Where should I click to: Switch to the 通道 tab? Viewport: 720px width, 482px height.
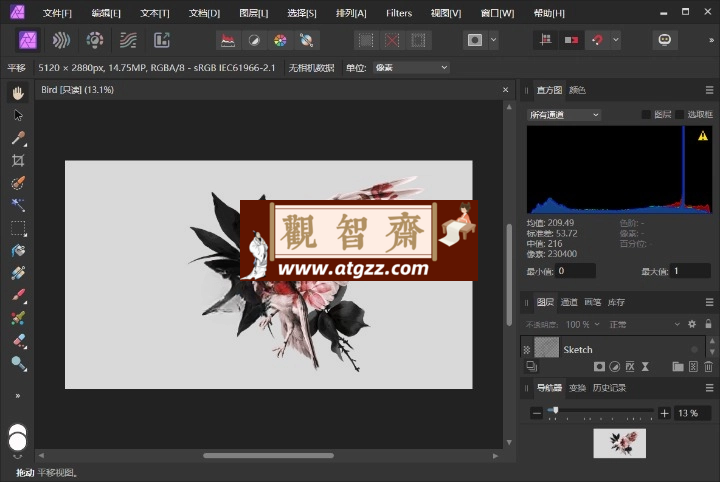pos(569,302)
